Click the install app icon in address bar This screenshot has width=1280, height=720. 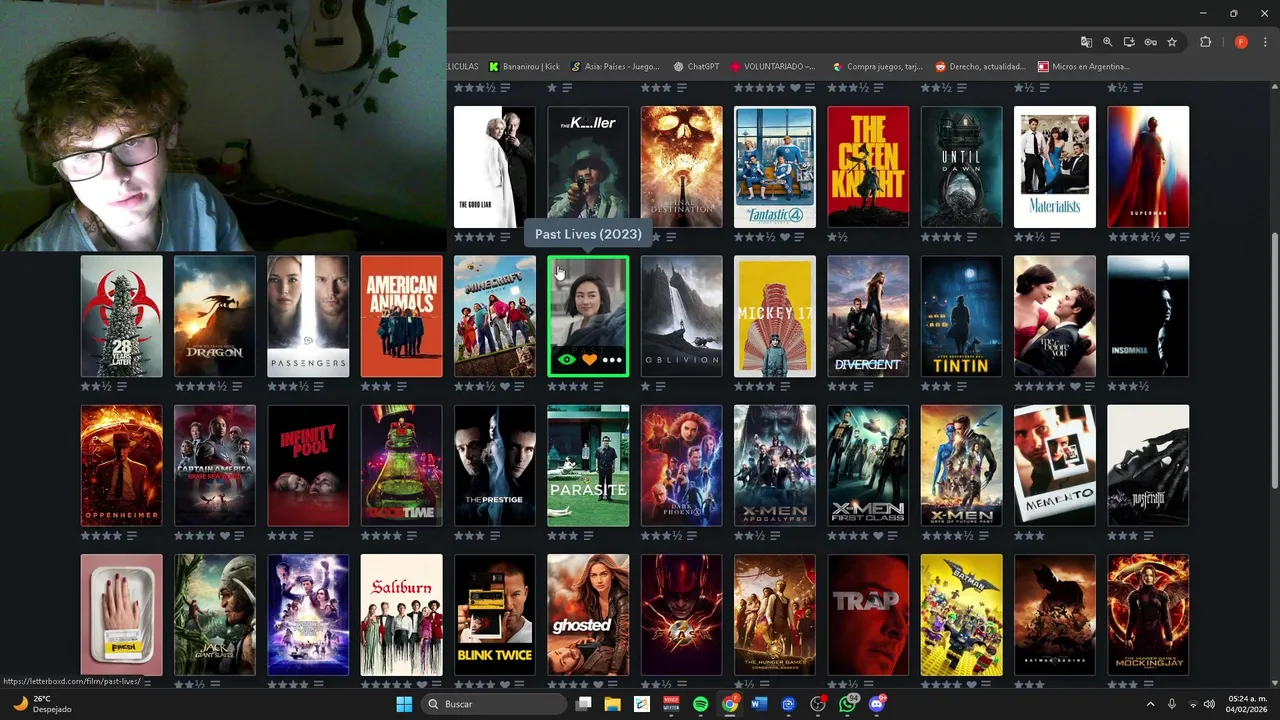(1129, 42)
